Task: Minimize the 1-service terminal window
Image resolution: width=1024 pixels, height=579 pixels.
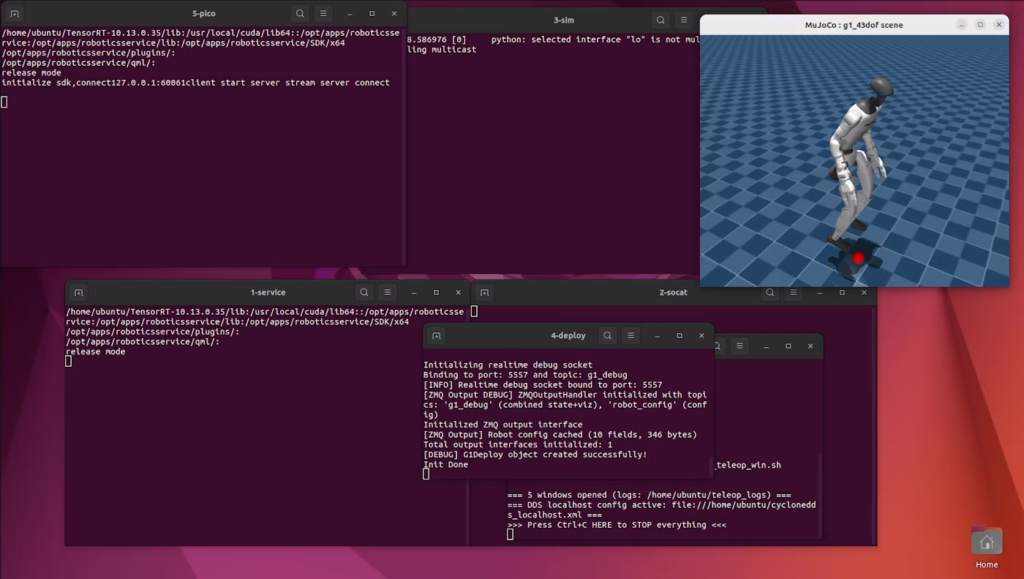Action: tap(414, 292)
